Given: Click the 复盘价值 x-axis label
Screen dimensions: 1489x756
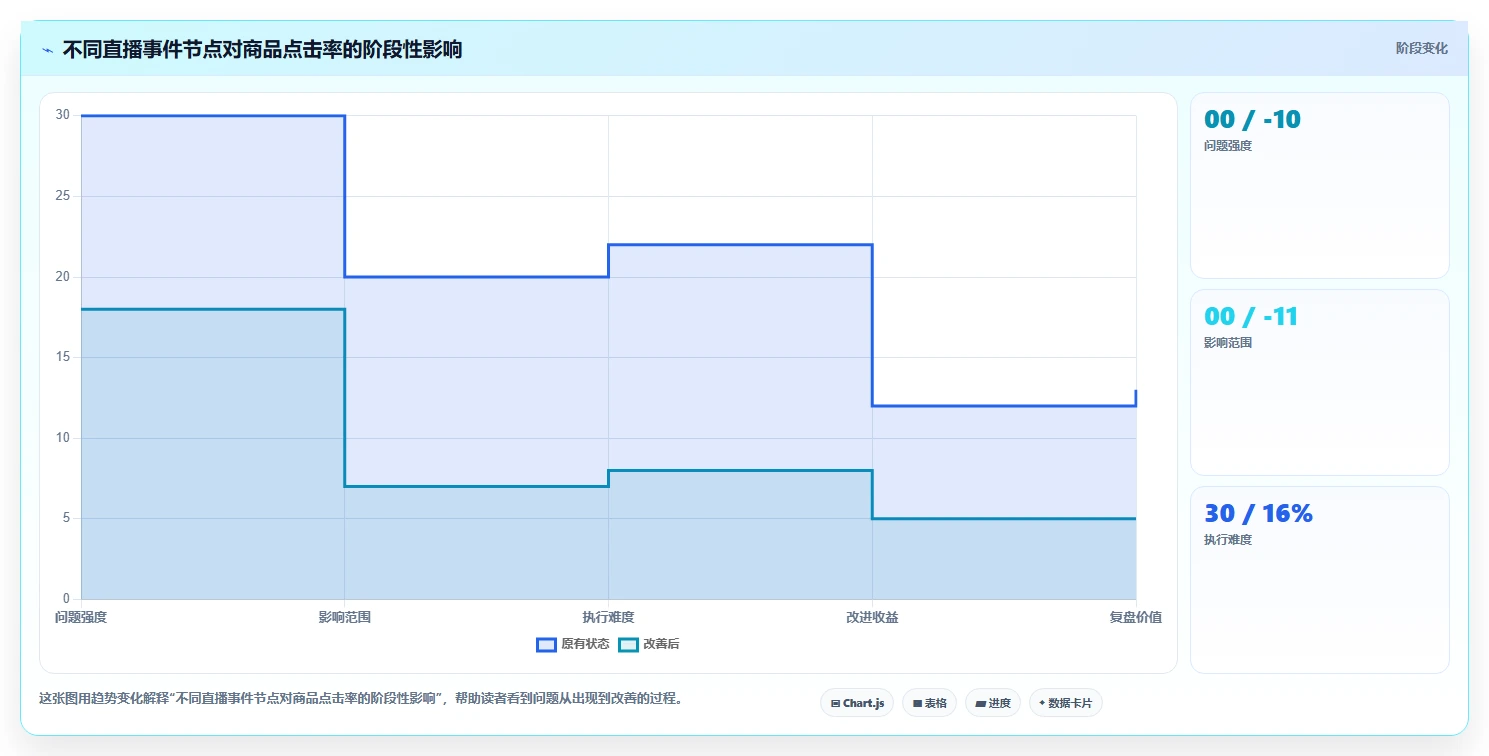Looking at the screenshot, I should click(1136, 617).
